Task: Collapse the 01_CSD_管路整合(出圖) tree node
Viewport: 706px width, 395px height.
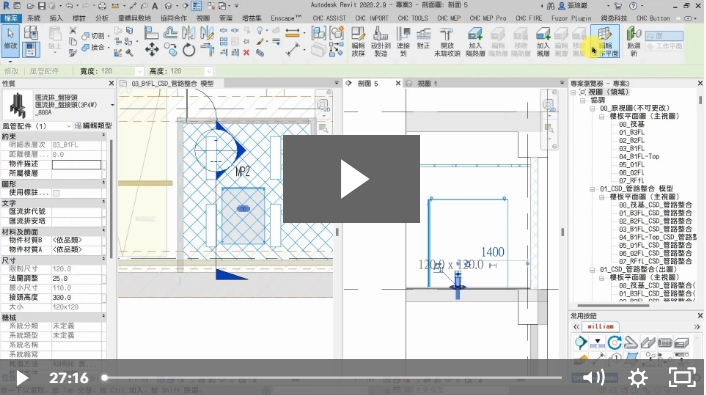Action: [x=593, y=269]
